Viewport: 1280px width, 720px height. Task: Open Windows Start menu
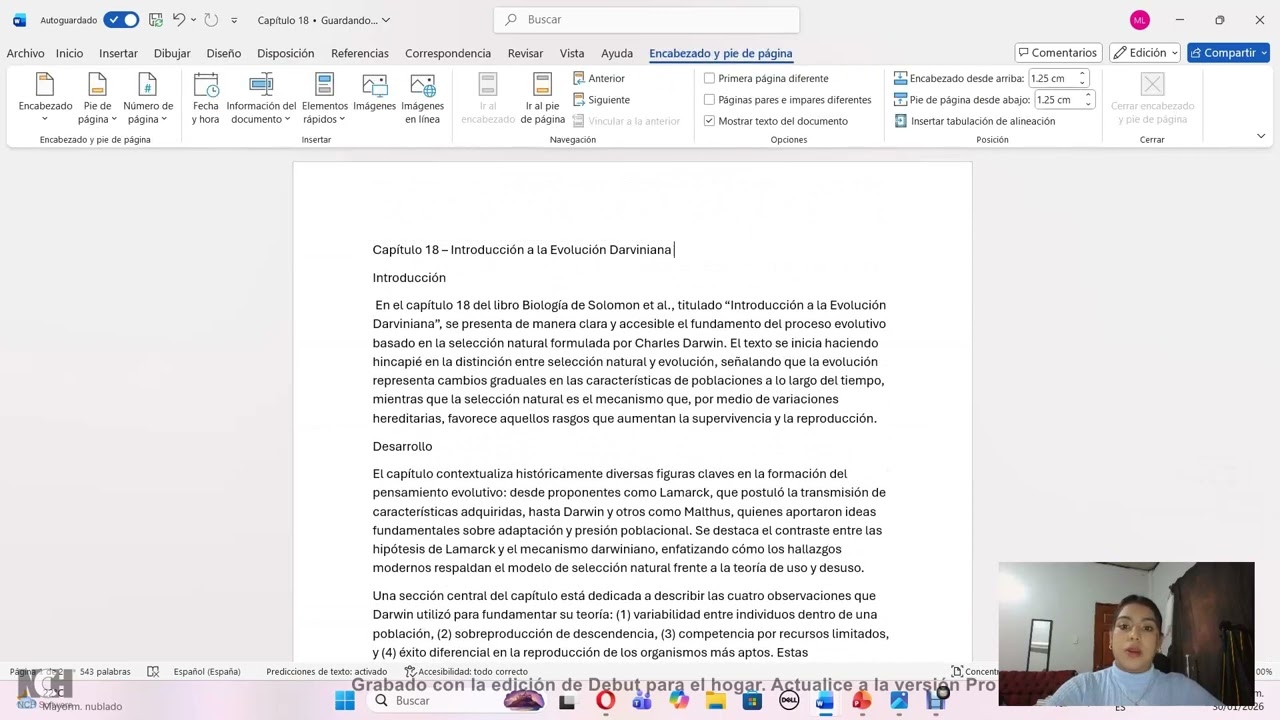coord(345,701)
